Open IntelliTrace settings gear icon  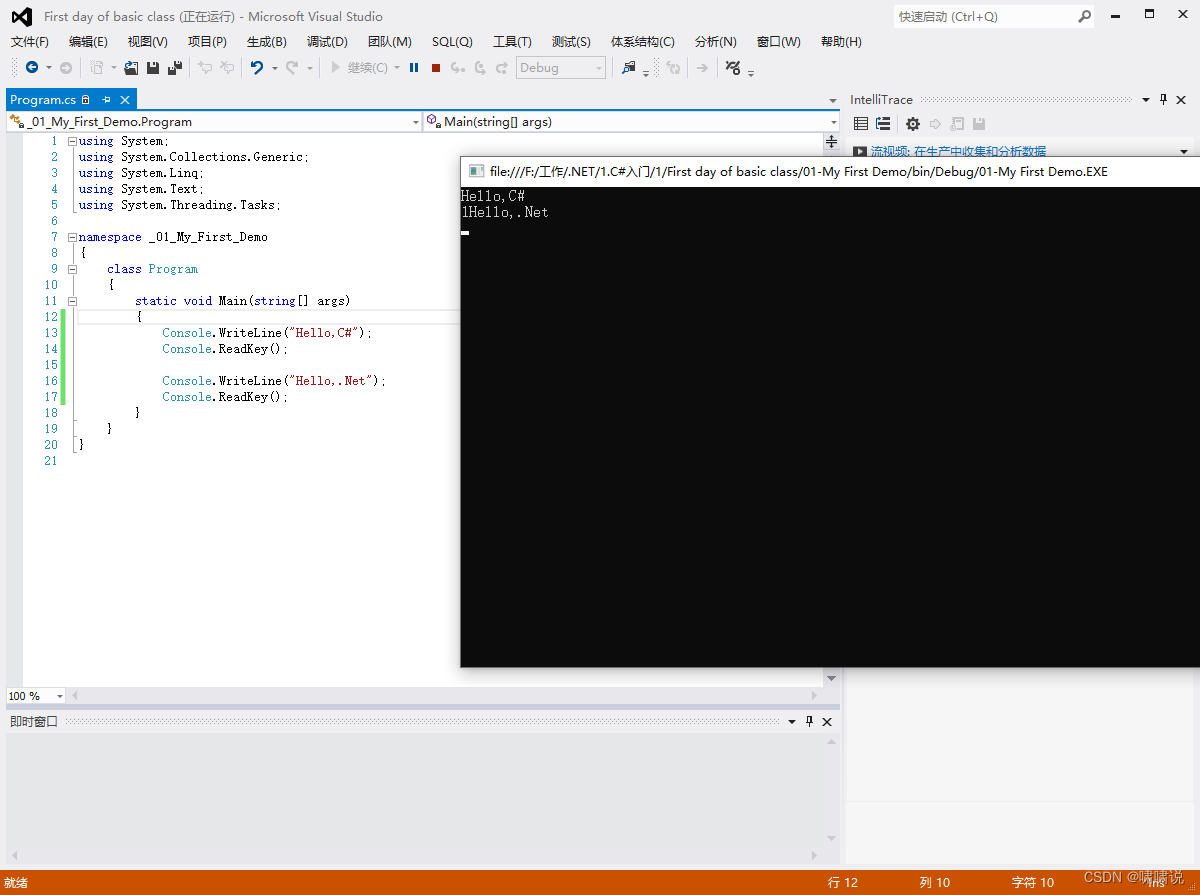[x=913, y=124]
